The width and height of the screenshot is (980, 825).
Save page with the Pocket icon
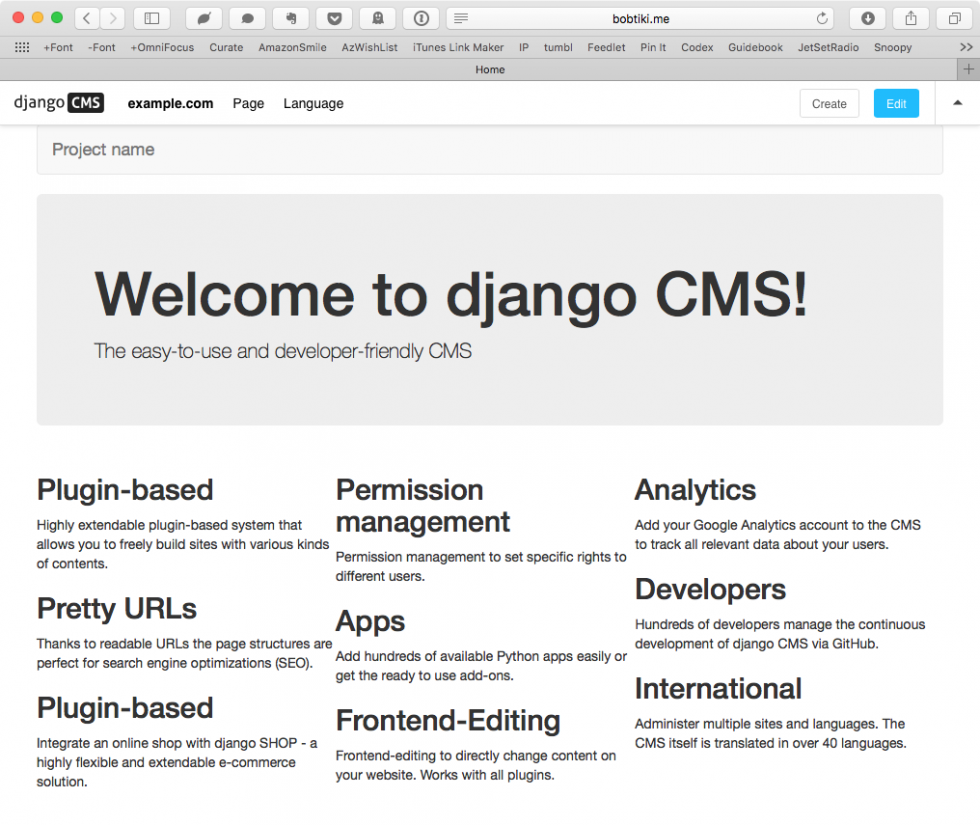coord(334,18)
